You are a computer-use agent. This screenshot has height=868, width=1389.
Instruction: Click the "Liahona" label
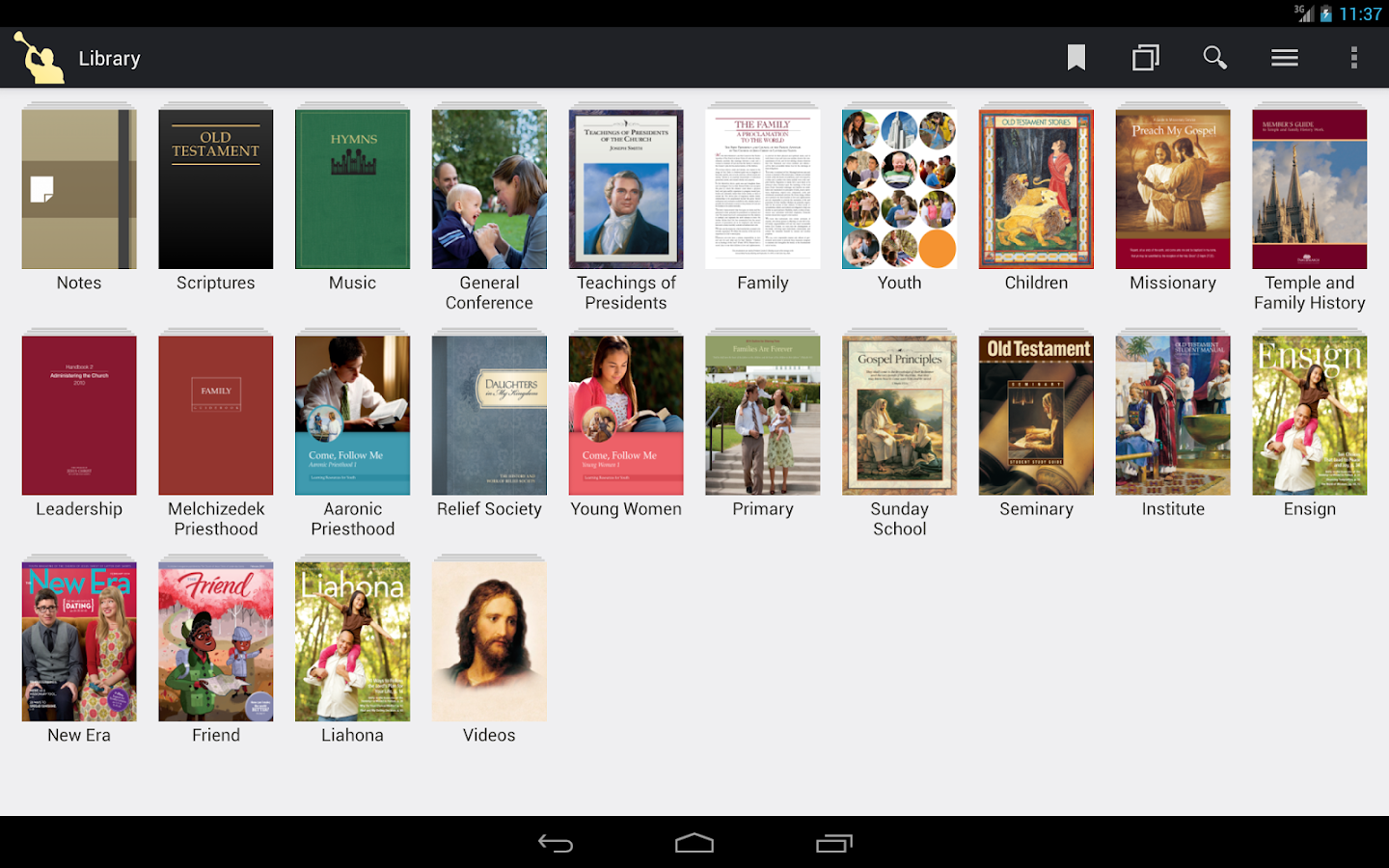coord(353,735)
